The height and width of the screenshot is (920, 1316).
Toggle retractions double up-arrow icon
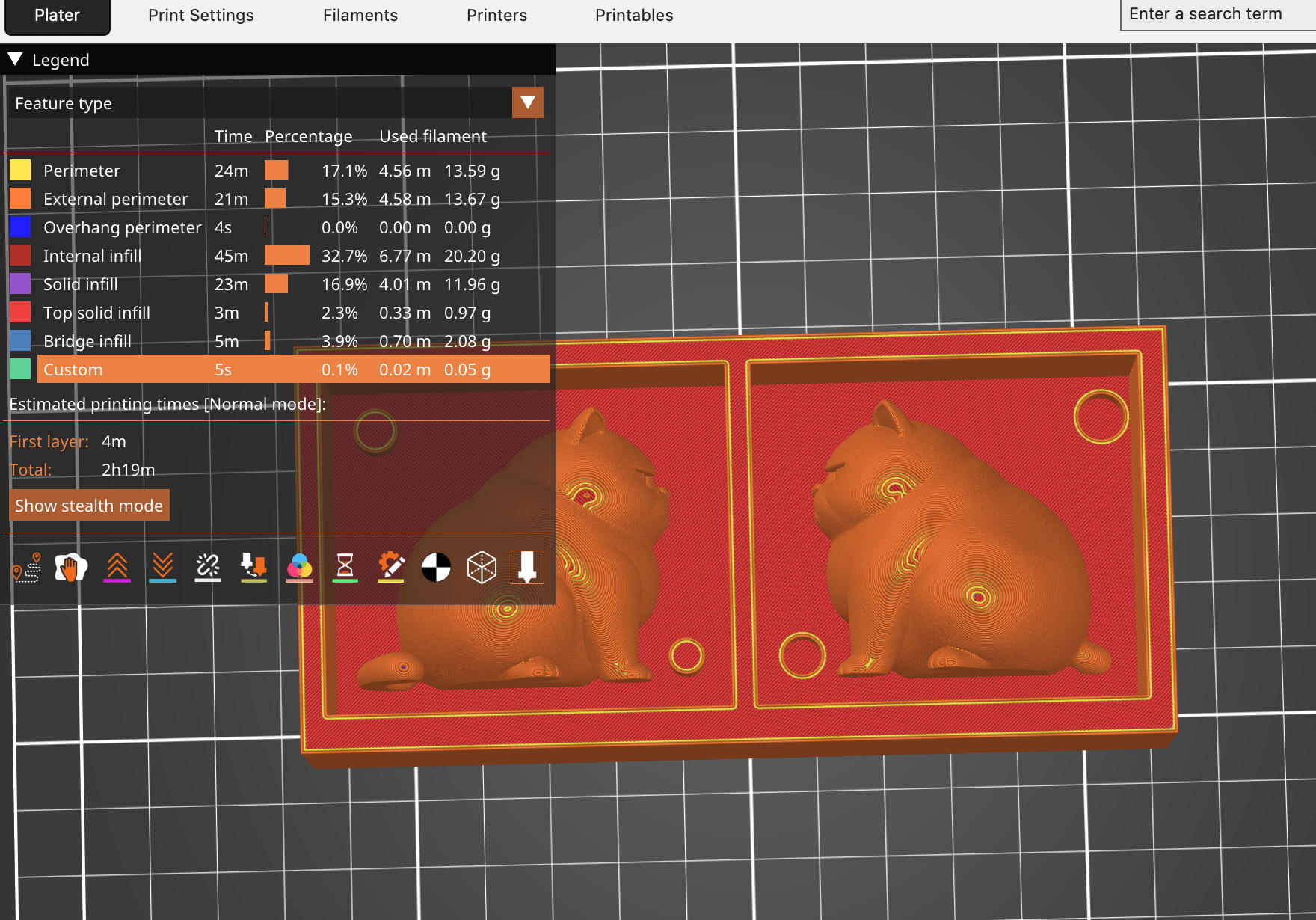click(117, 568)
